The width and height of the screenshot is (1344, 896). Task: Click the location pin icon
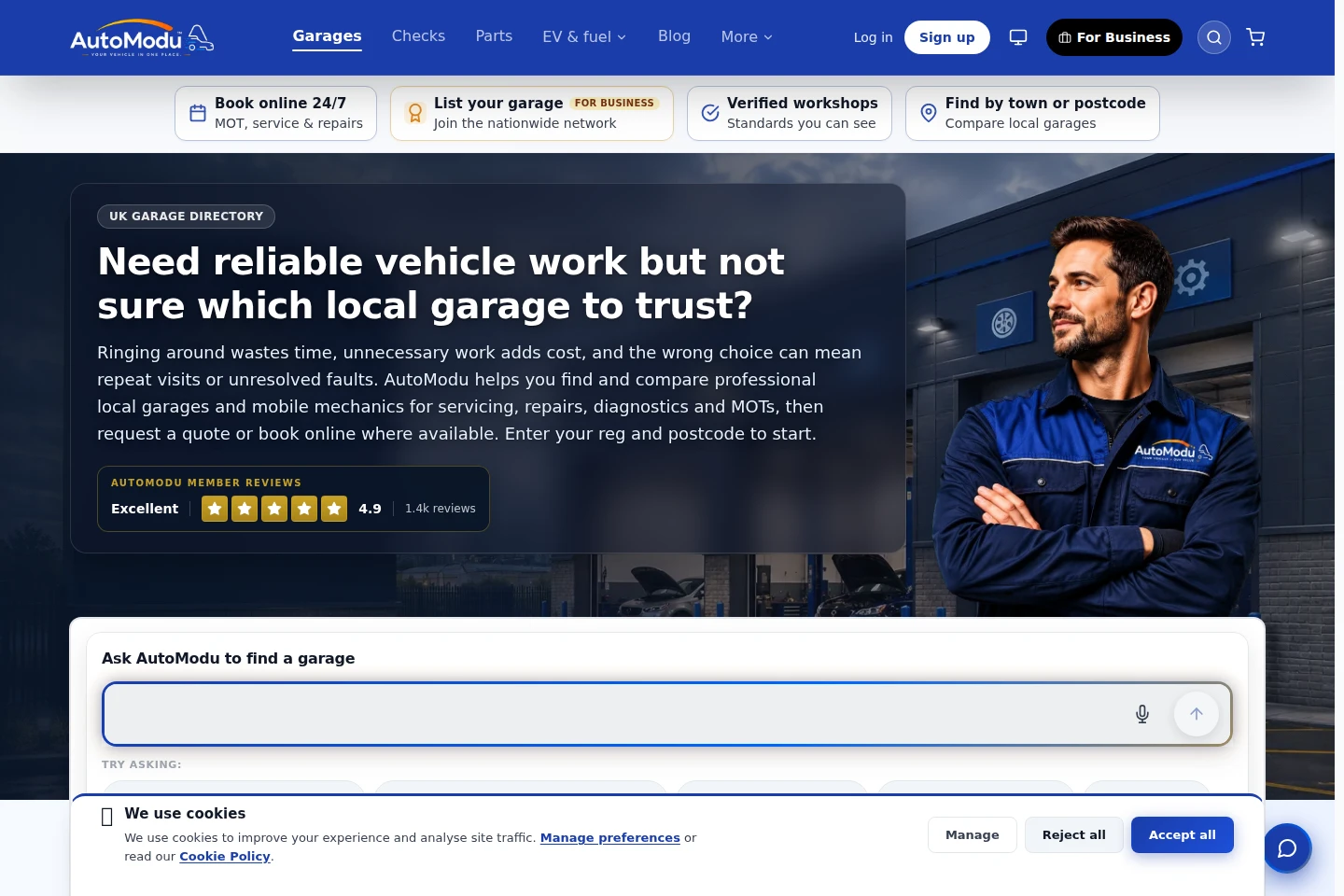tap(929, 113)
